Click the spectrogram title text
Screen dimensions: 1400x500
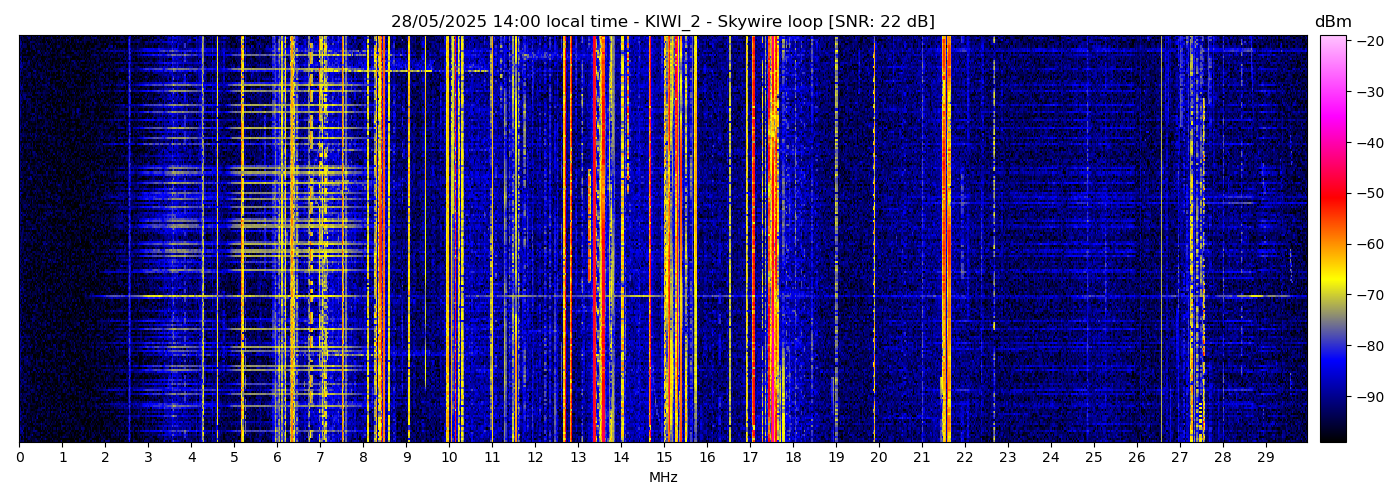coord(662,22)
